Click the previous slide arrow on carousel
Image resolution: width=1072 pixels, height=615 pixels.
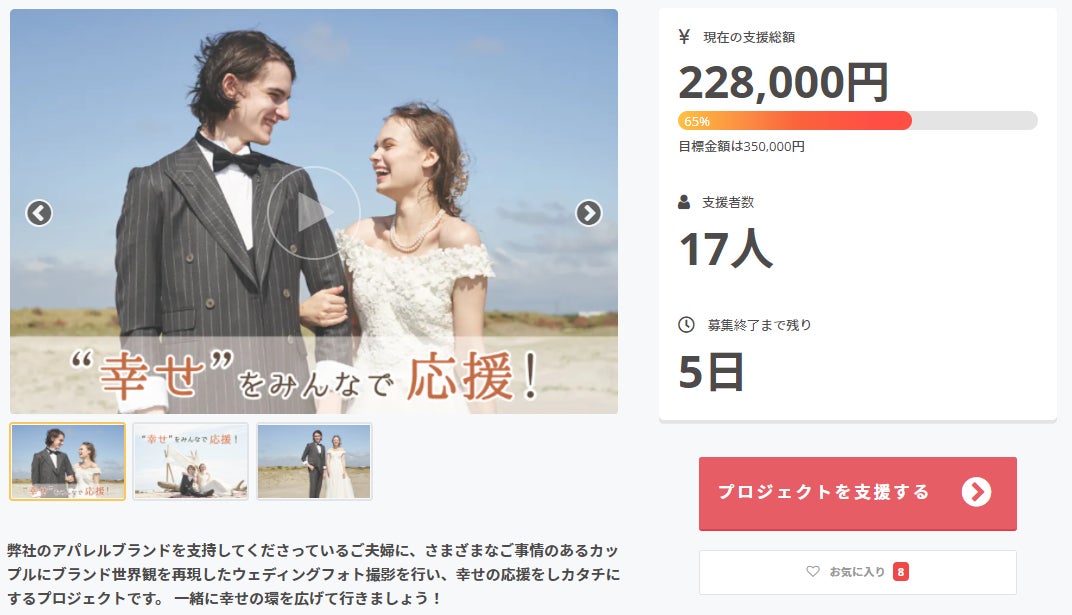point(39,213)
